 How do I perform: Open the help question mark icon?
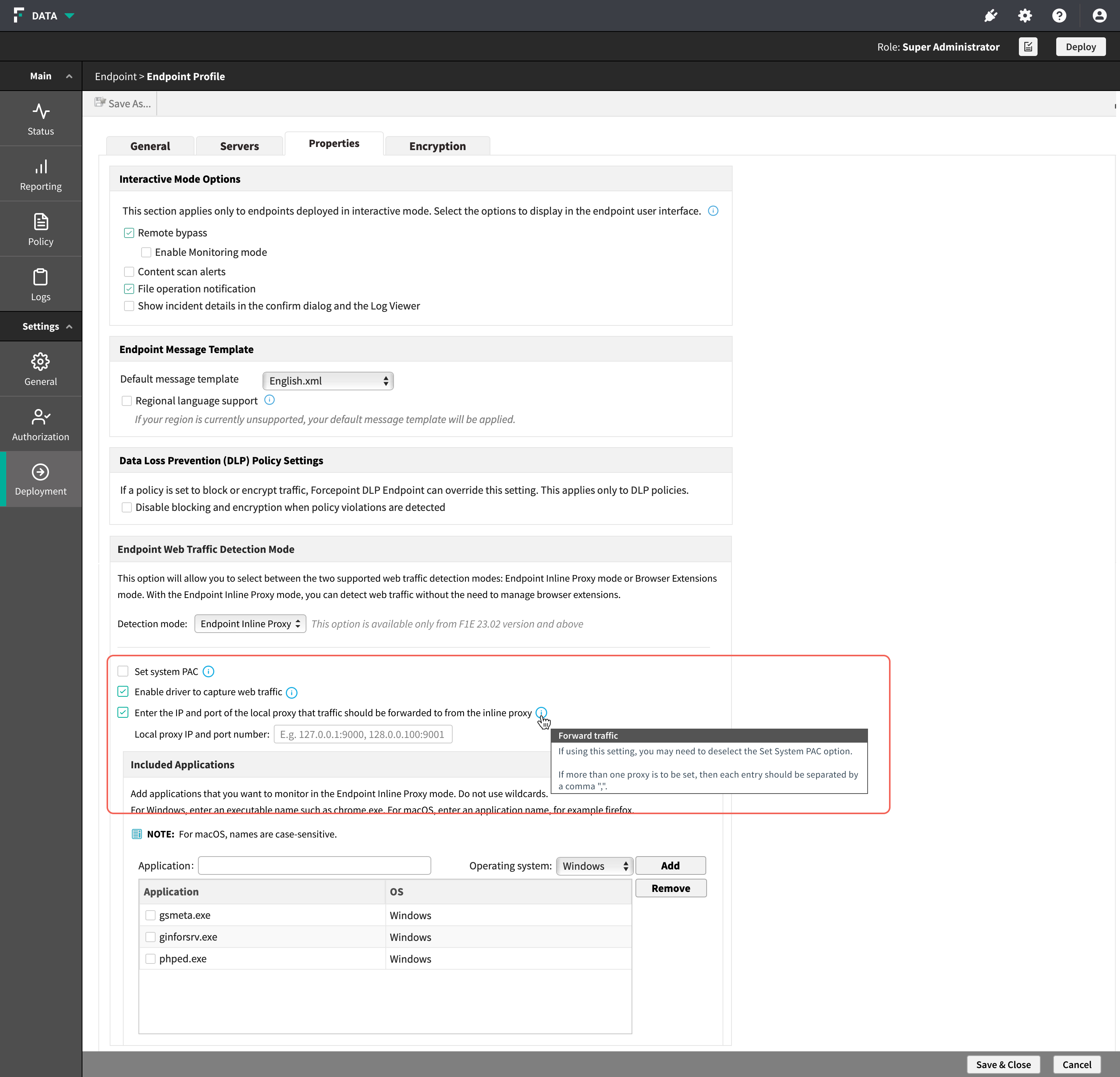click(1059, 16)
